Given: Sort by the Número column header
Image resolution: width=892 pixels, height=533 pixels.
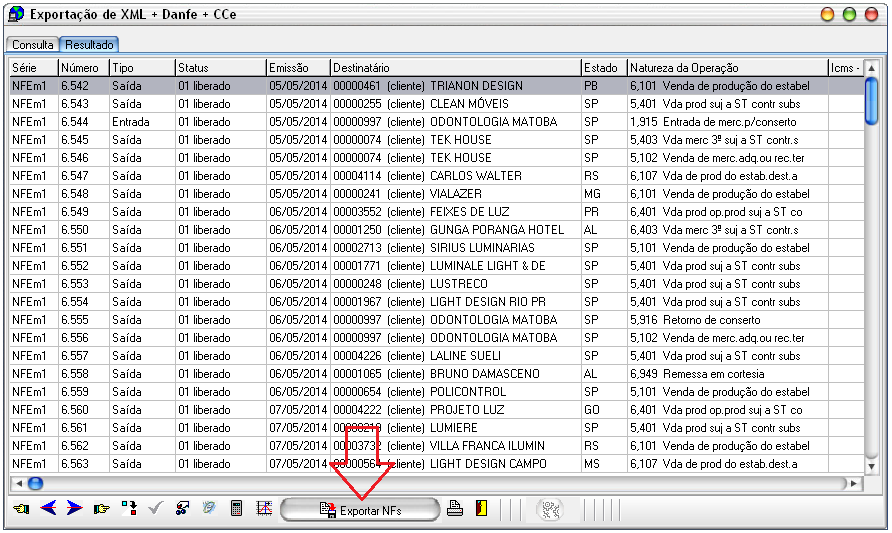Looking at the screenshot, I should pos(84,68).
